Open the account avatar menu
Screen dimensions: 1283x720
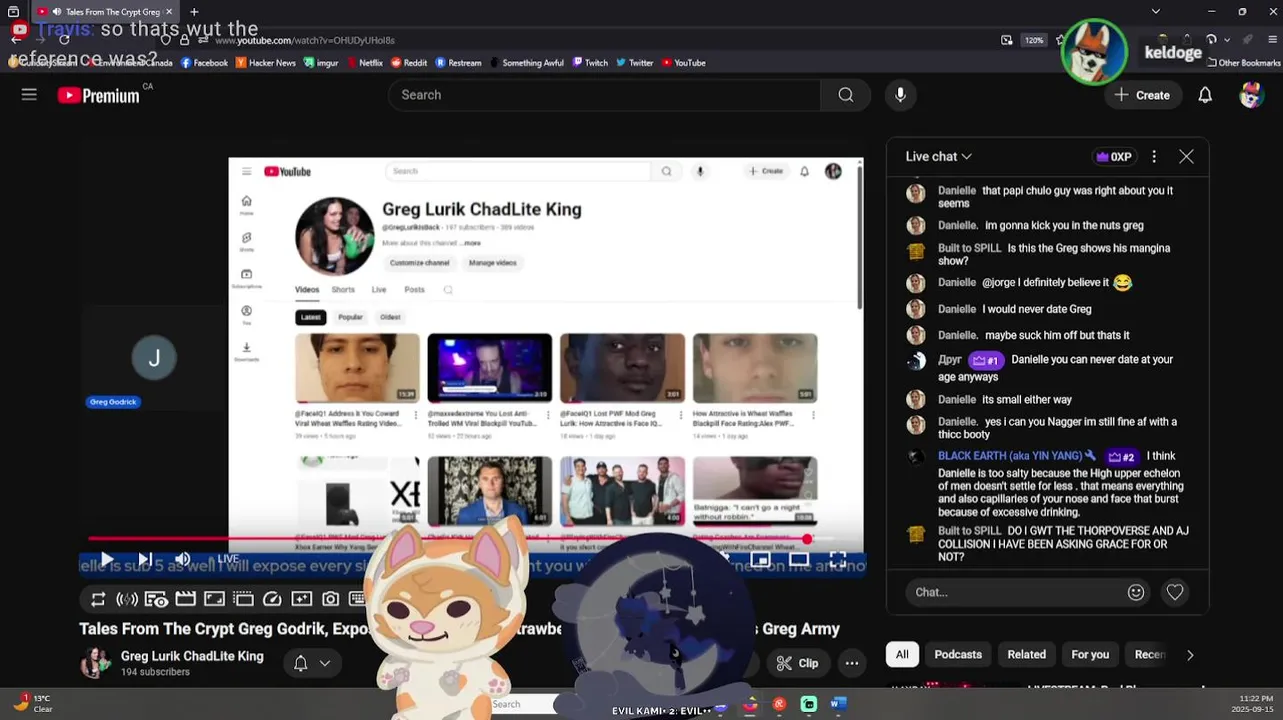tap(1251, 95)
